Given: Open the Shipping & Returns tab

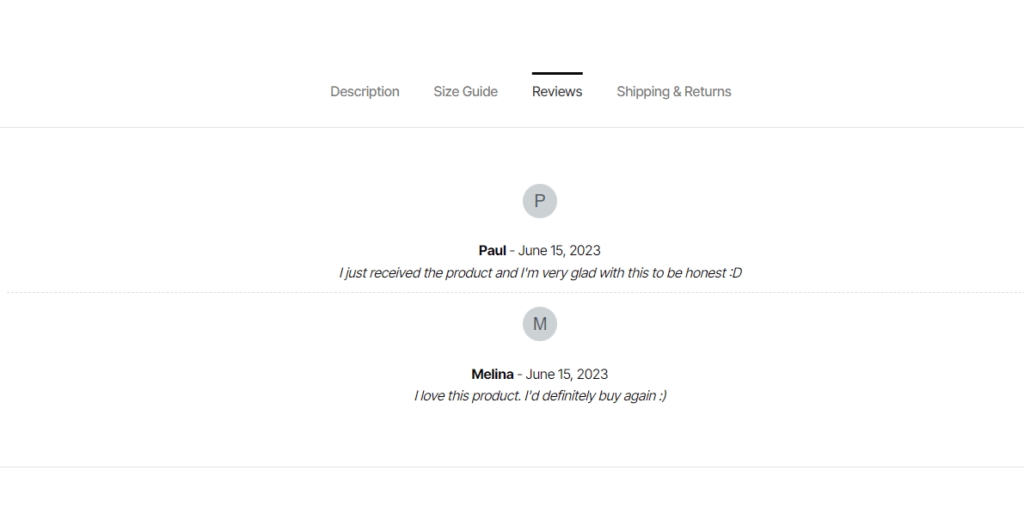Looking at the screenshot, I should pyautogui.click(x=673, y=92).
